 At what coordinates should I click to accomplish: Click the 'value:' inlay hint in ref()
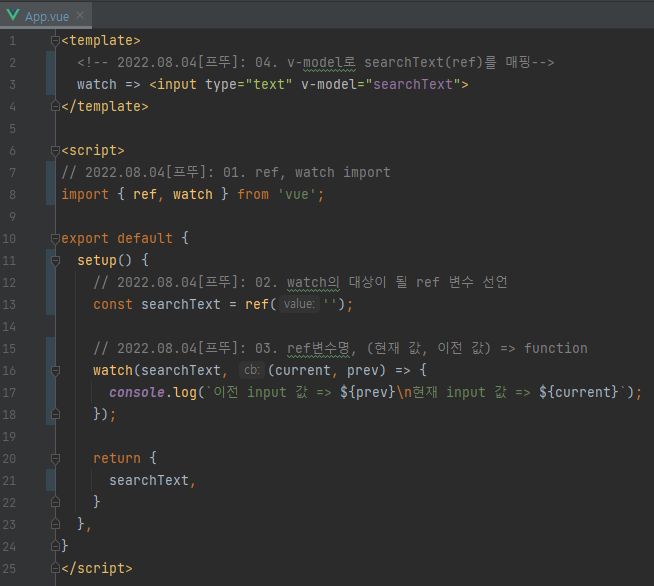(299, 304)
